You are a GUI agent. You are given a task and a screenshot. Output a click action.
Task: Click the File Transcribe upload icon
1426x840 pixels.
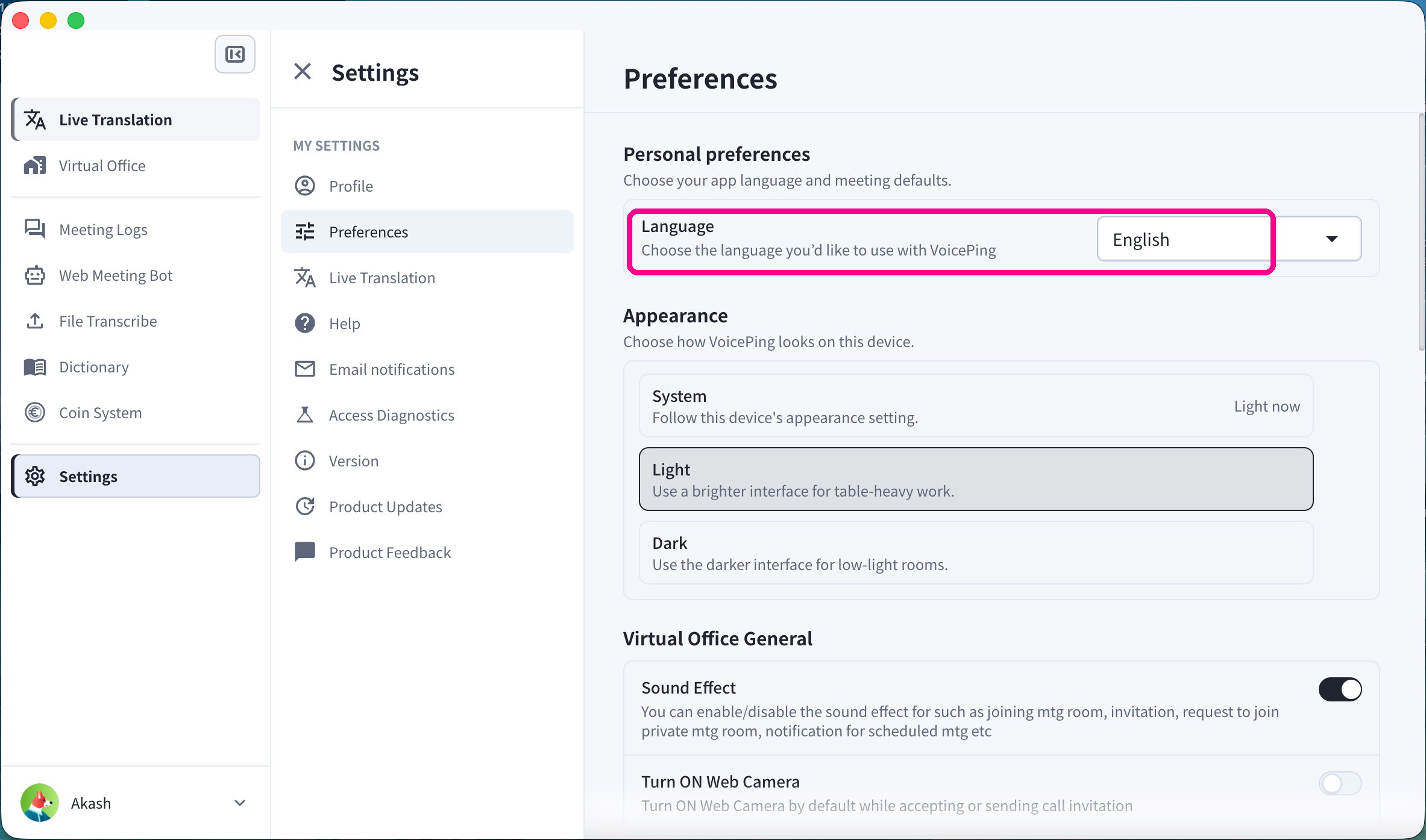tap(35, 321)
